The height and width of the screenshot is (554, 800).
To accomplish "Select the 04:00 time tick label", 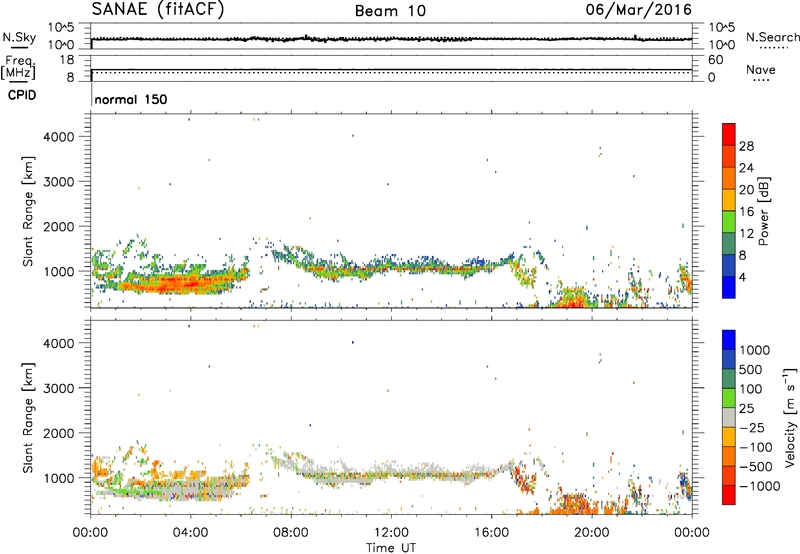I will tap(190, 533).
